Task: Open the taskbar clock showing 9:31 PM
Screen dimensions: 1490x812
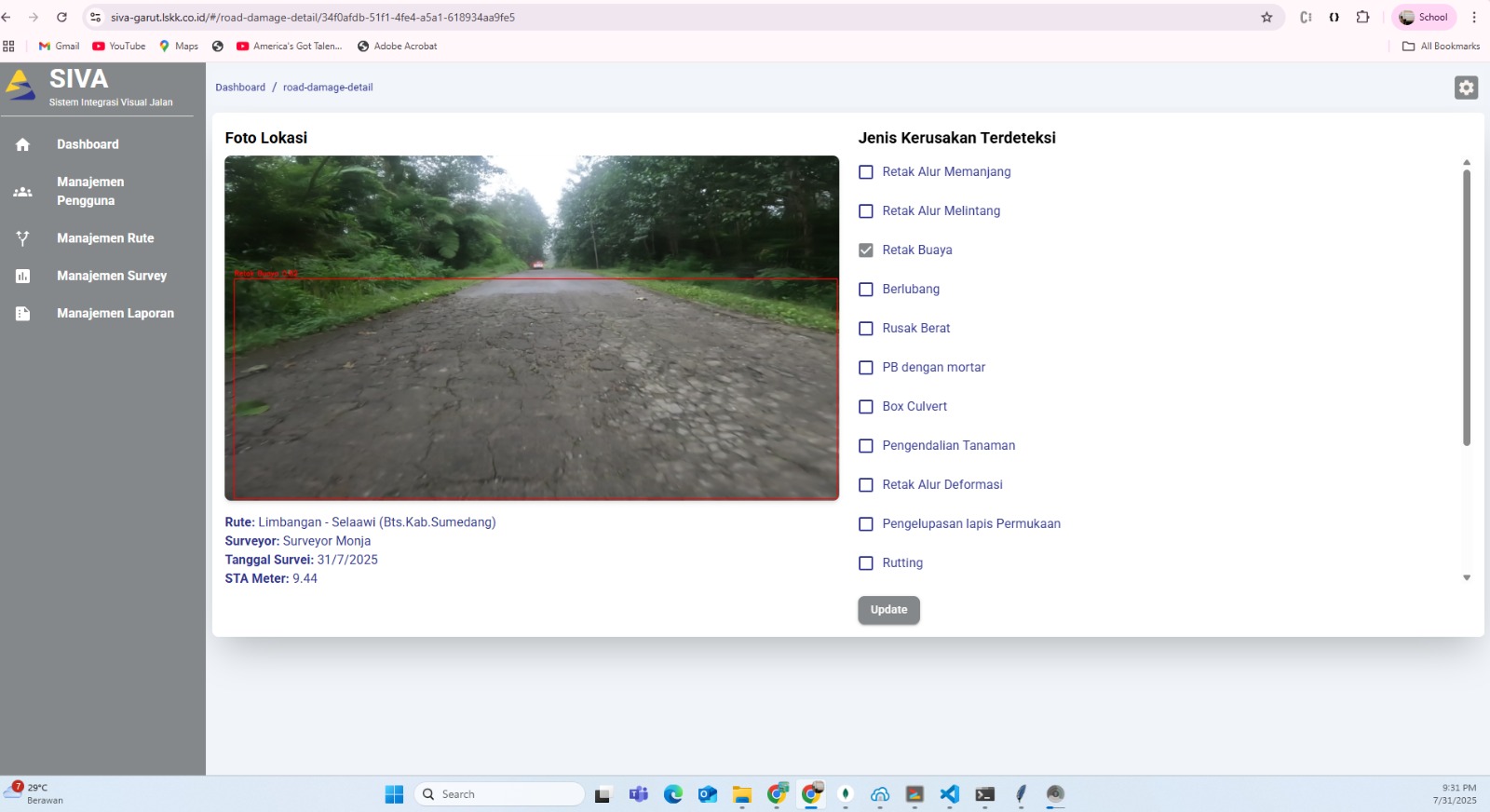Action: tap(1455, 794)
